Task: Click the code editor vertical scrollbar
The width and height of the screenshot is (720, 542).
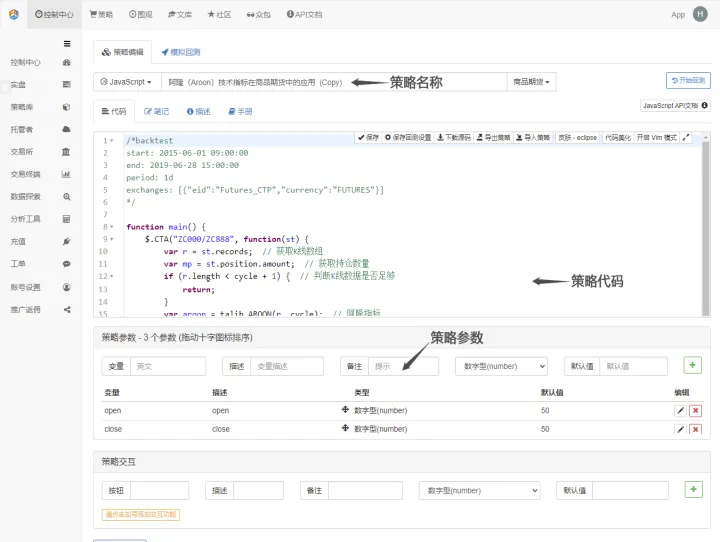Action: tap(706, 227)
